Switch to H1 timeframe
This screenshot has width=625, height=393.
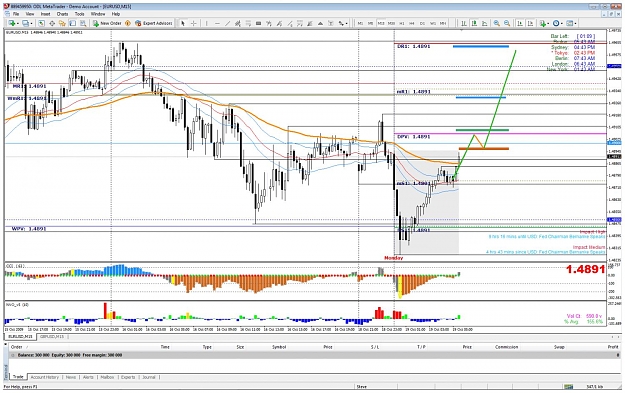point(401,24)
